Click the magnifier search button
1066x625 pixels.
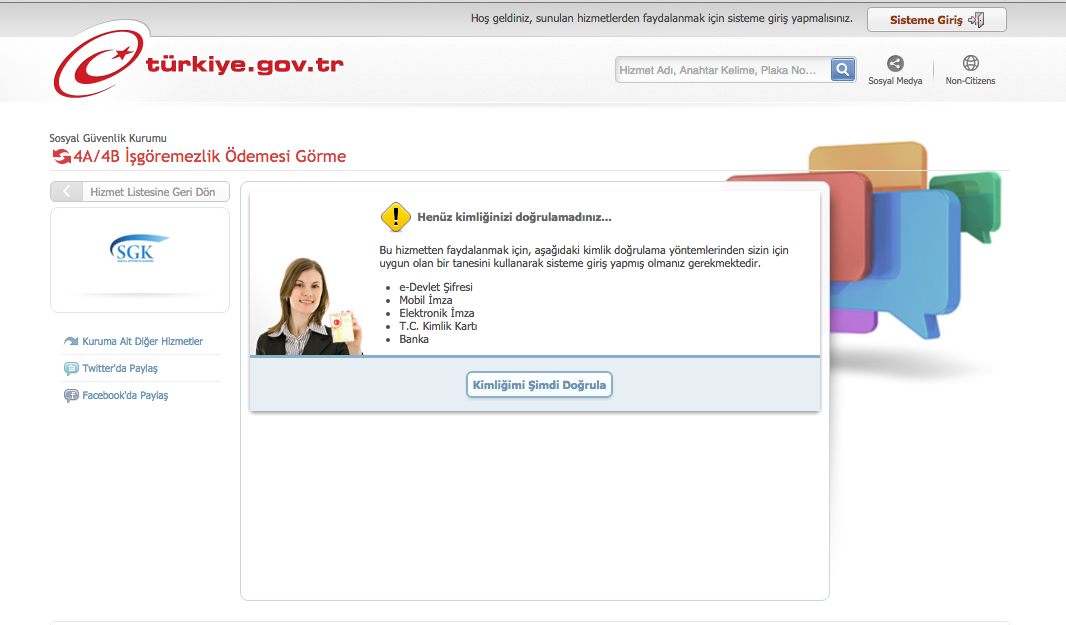[844, 69]
